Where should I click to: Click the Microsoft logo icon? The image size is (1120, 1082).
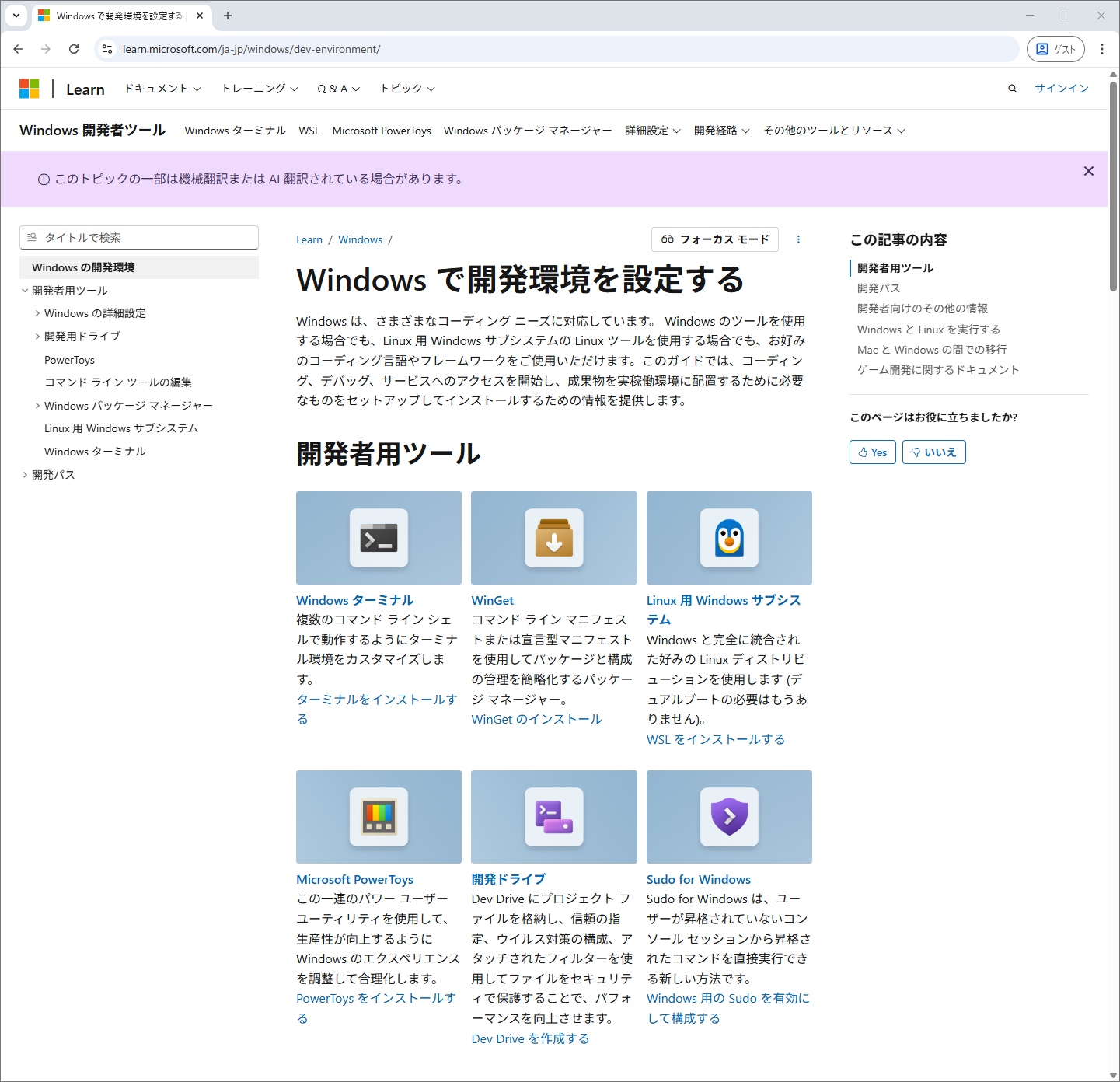pos(30,89)
